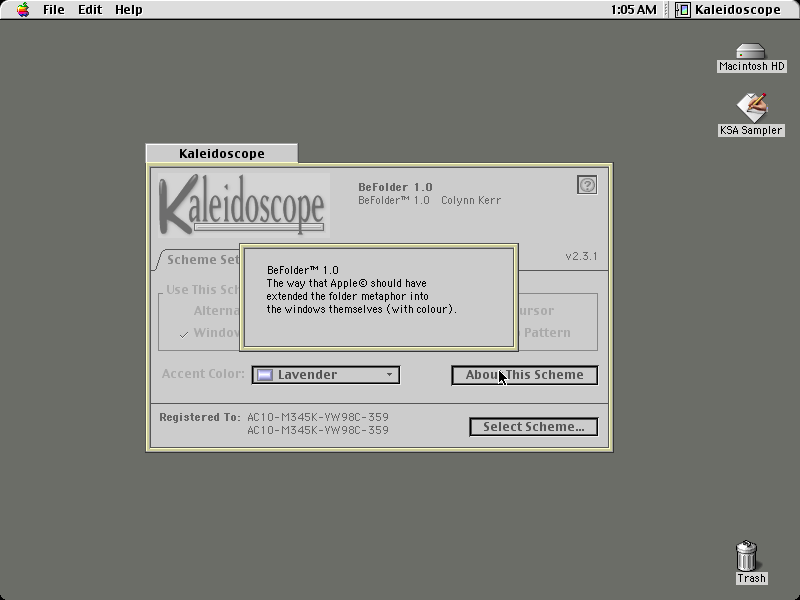Screen dimensions: 800x600
Task: Open the File menu
Action: 54,10
